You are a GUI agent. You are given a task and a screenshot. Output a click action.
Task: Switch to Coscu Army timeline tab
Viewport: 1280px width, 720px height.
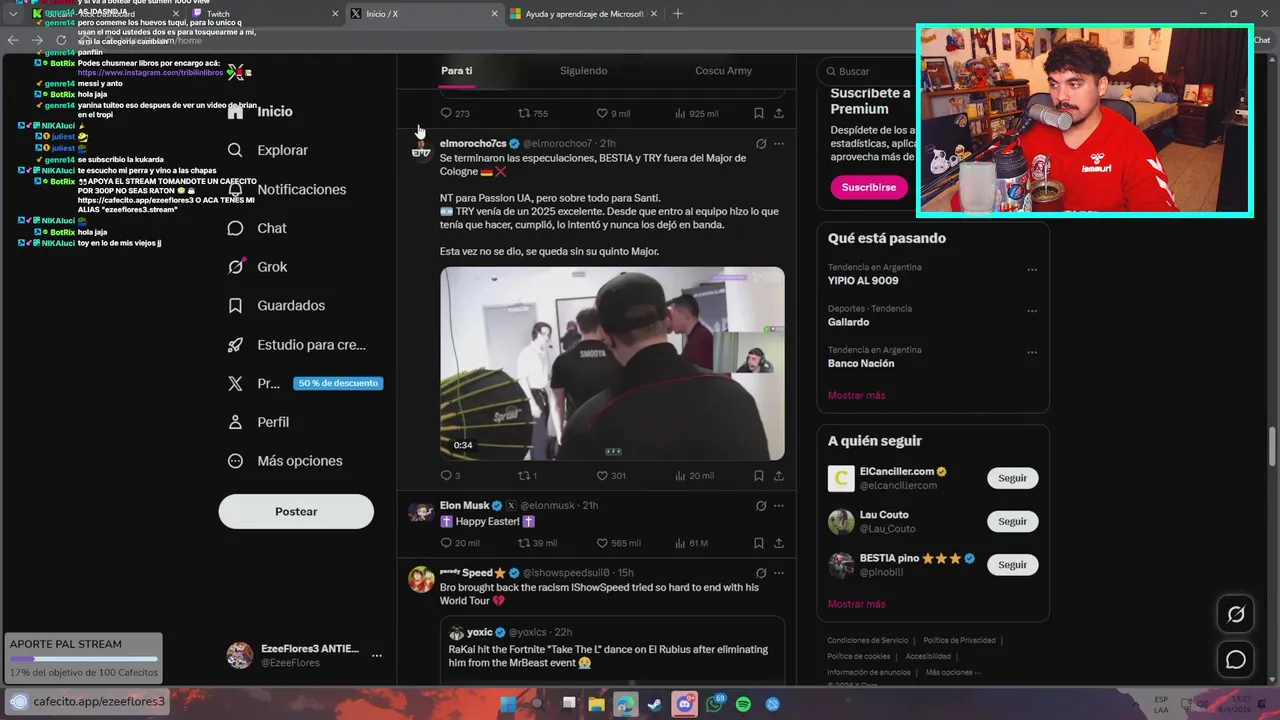[x=723, y=71]
